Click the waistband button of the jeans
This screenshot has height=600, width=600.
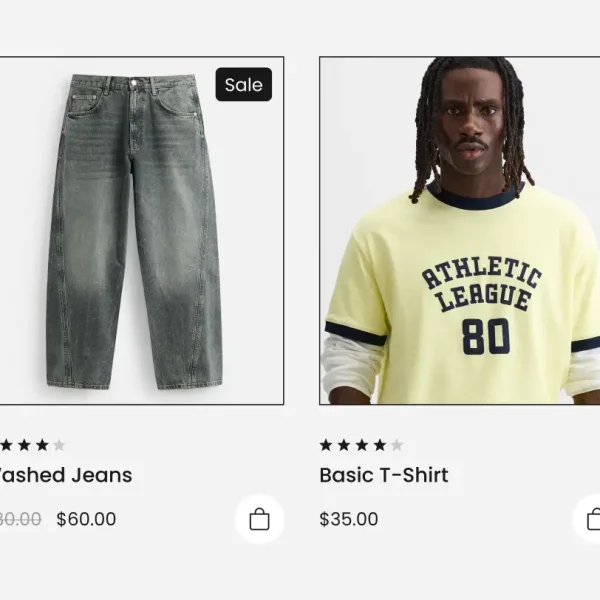click(134, 83)
